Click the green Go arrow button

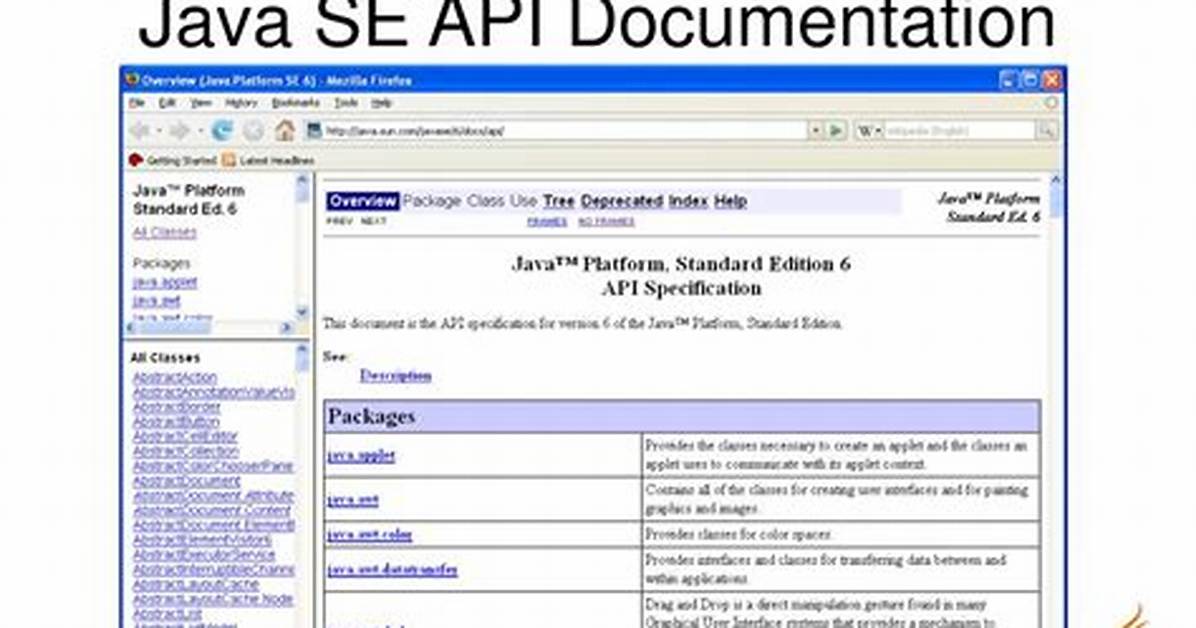pyautogui.click(x=836, y=130)
